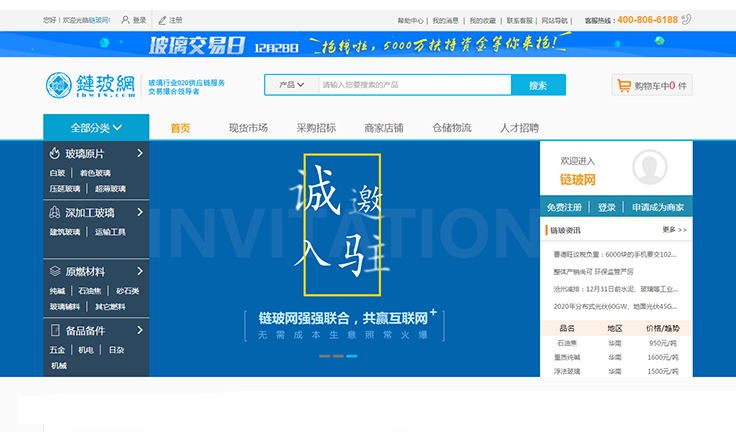This screenshot has width=736, height=432.
Task: Open 网站导航 in the top bar
Action: tap(555, 21)
